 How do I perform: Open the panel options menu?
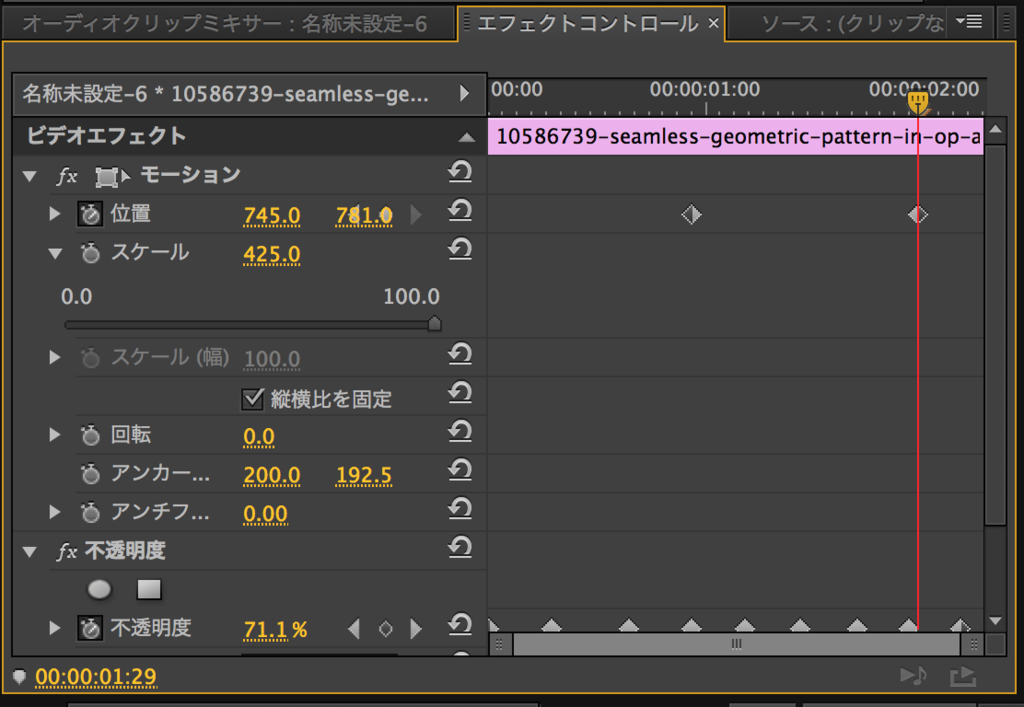tap(969, 22)
